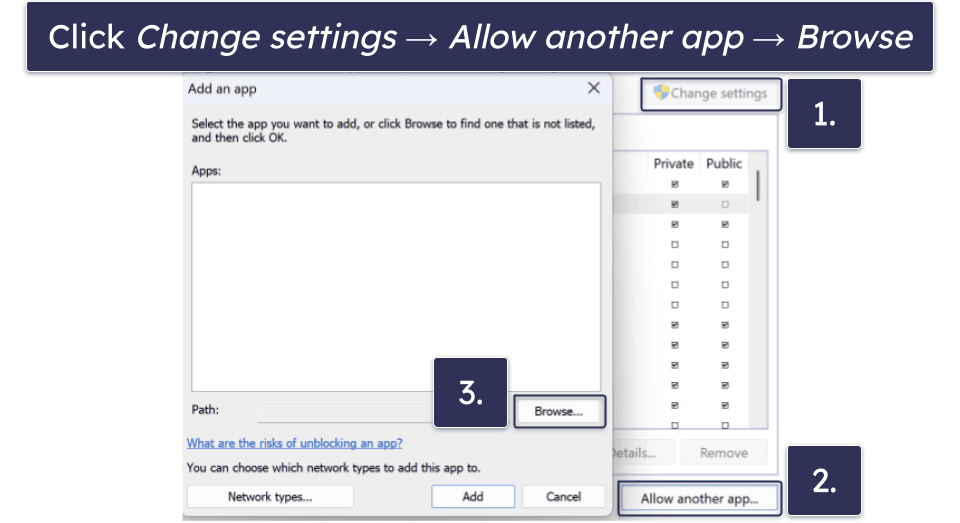
Task: Open the risks of unblocking an app link
Action: tap(294, 443)
